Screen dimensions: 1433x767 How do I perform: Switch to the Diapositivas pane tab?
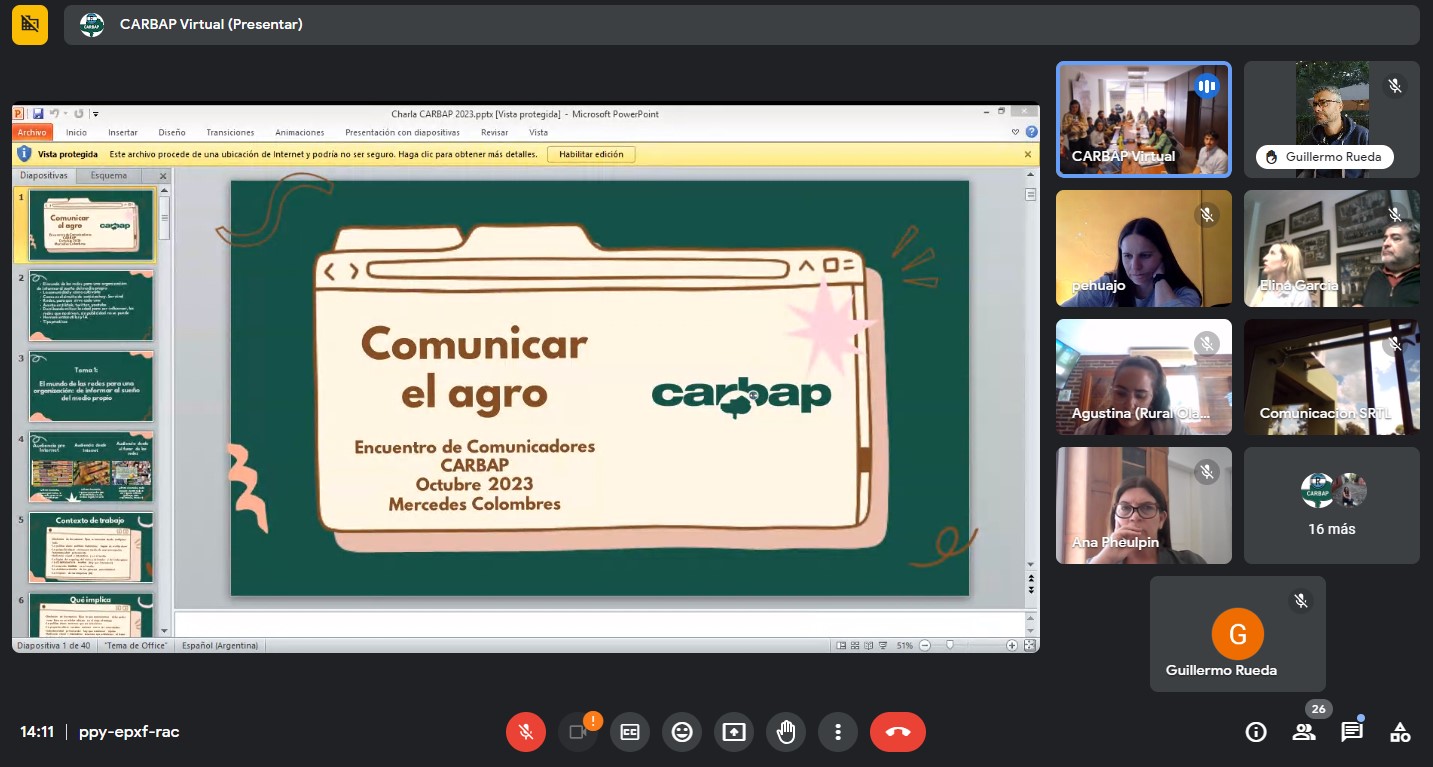[x=44, y=175]
